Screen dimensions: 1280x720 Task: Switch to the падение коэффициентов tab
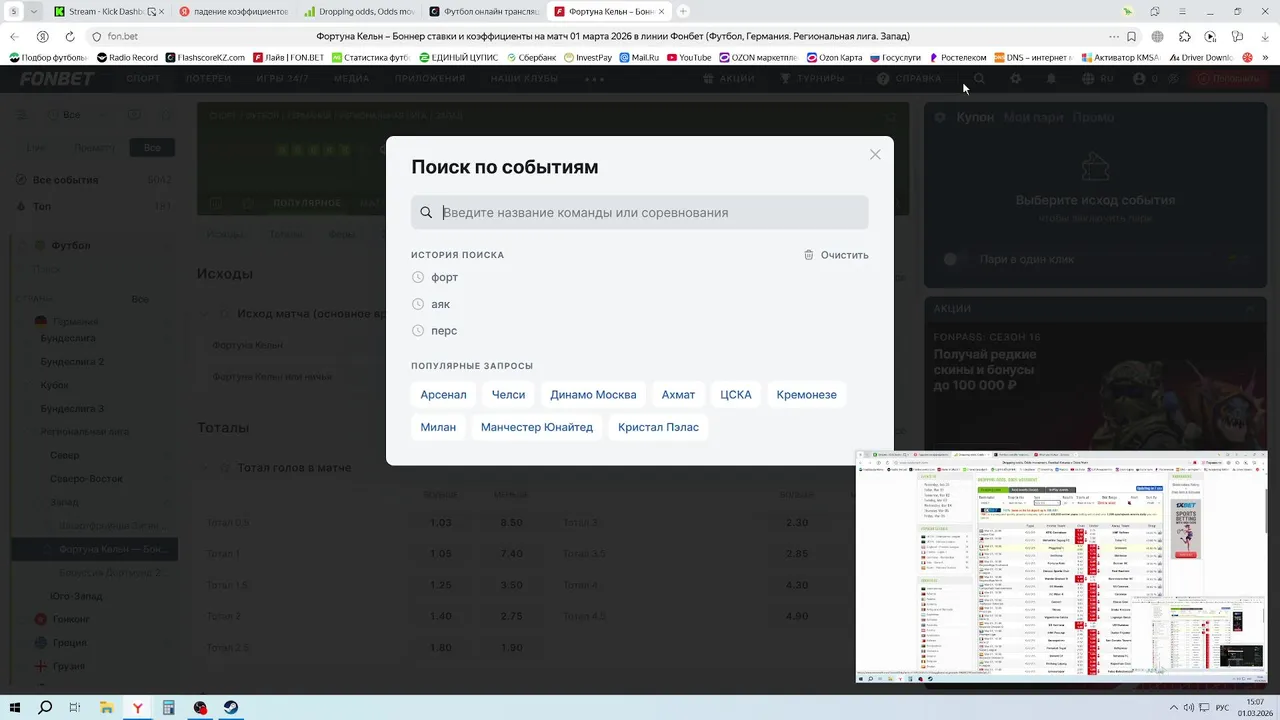pos(234,11)
